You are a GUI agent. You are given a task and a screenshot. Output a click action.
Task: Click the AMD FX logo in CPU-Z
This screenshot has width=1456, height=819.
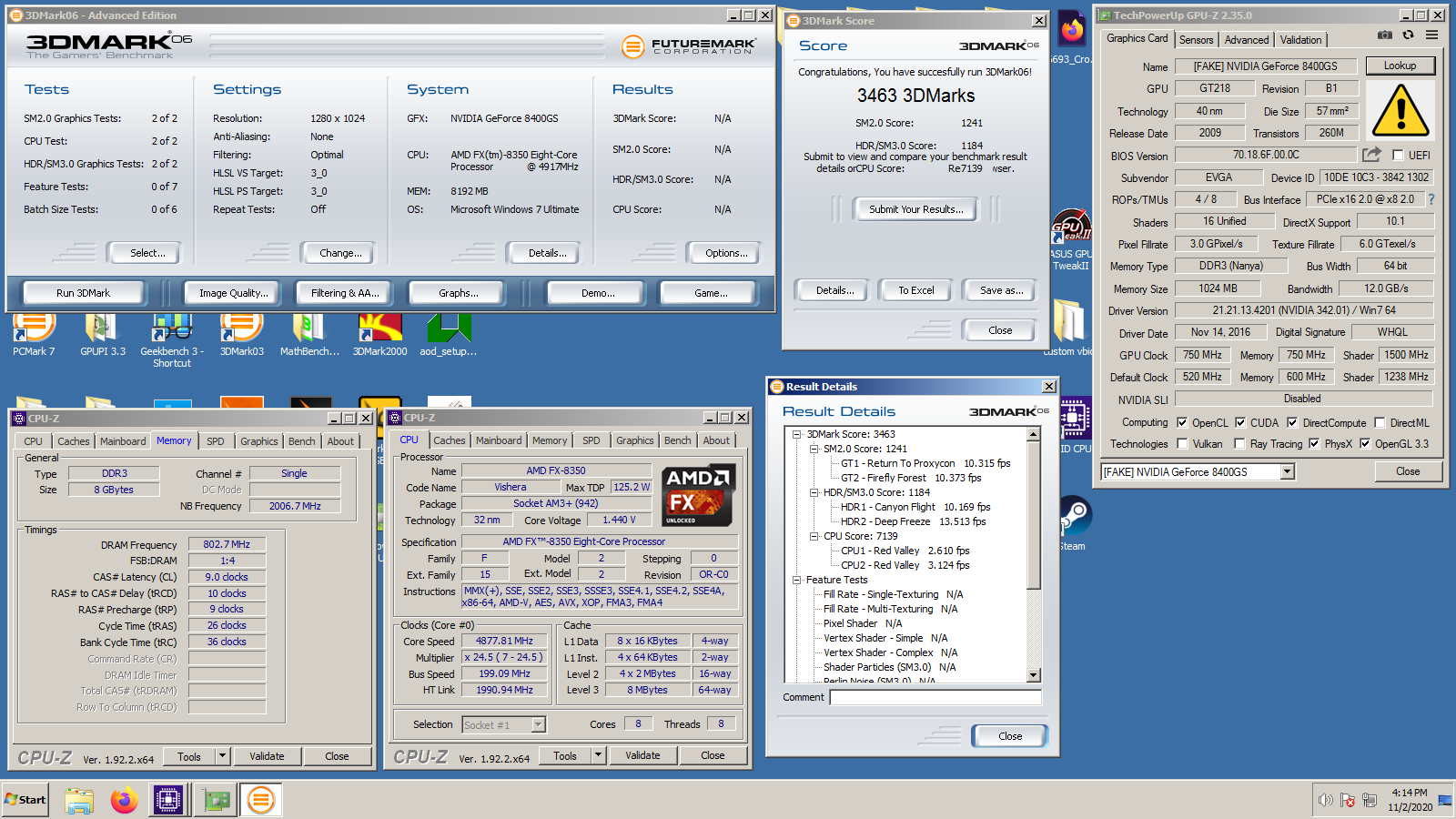pos(698,496)
